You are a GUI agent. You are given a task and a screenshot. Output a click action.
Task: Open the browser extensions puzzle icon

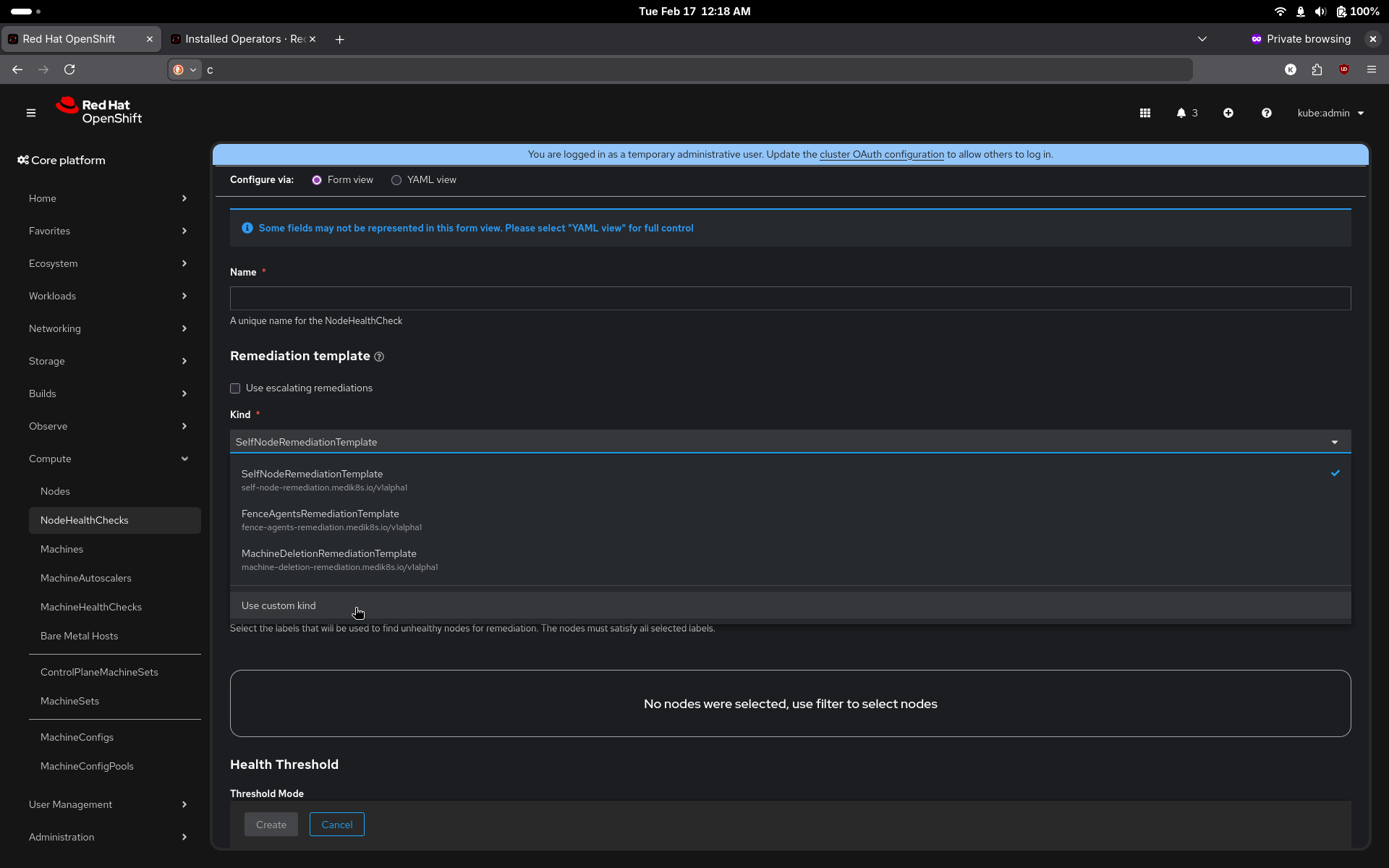coord(1317,69)
